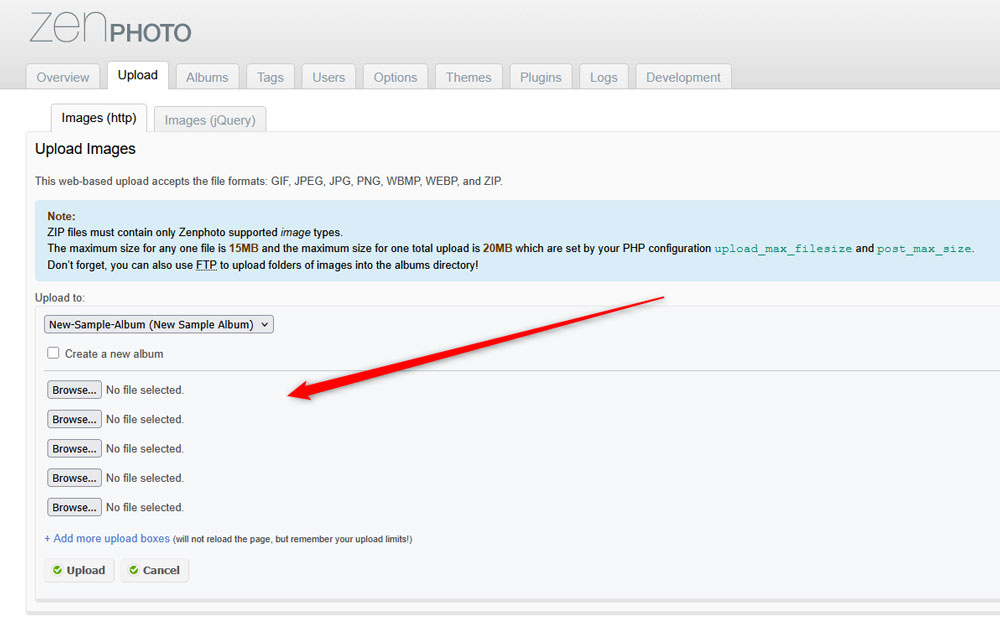Click the Cancel button
This screenshot has height=619, width=1000.
pyautogui.click(x=155, y=570)
